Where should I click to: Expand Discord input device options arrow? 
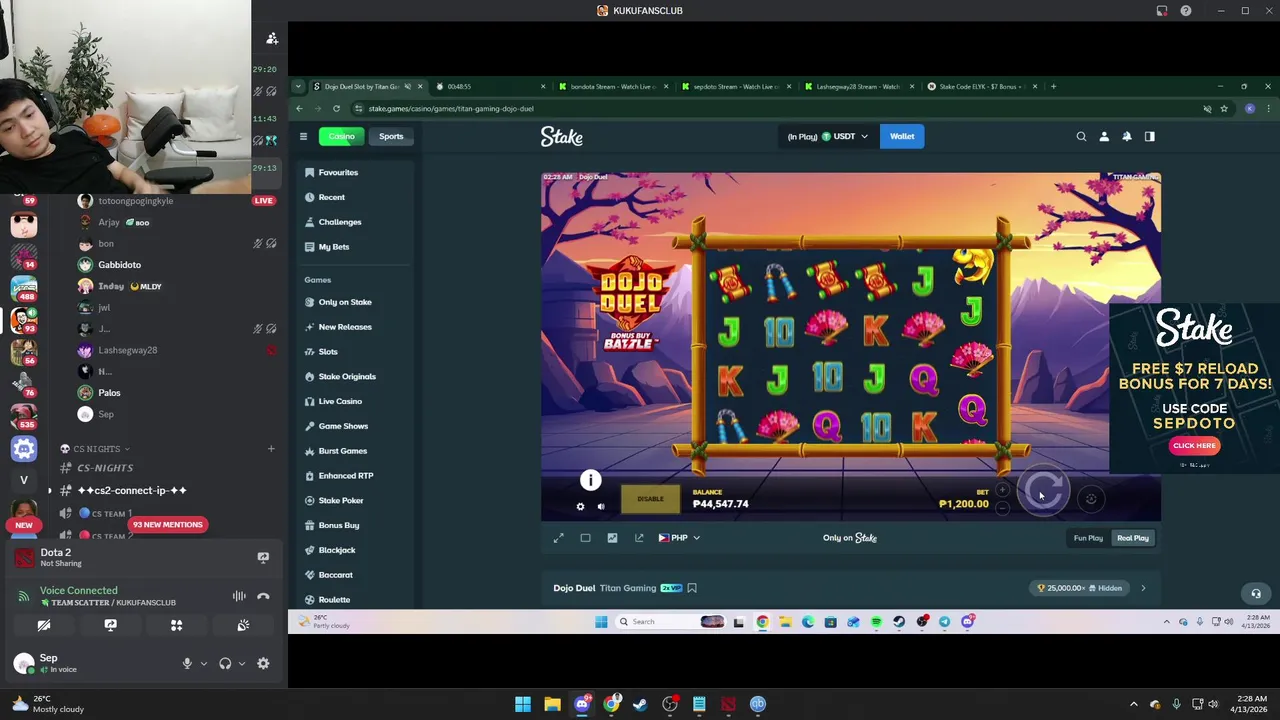[203, 663]
